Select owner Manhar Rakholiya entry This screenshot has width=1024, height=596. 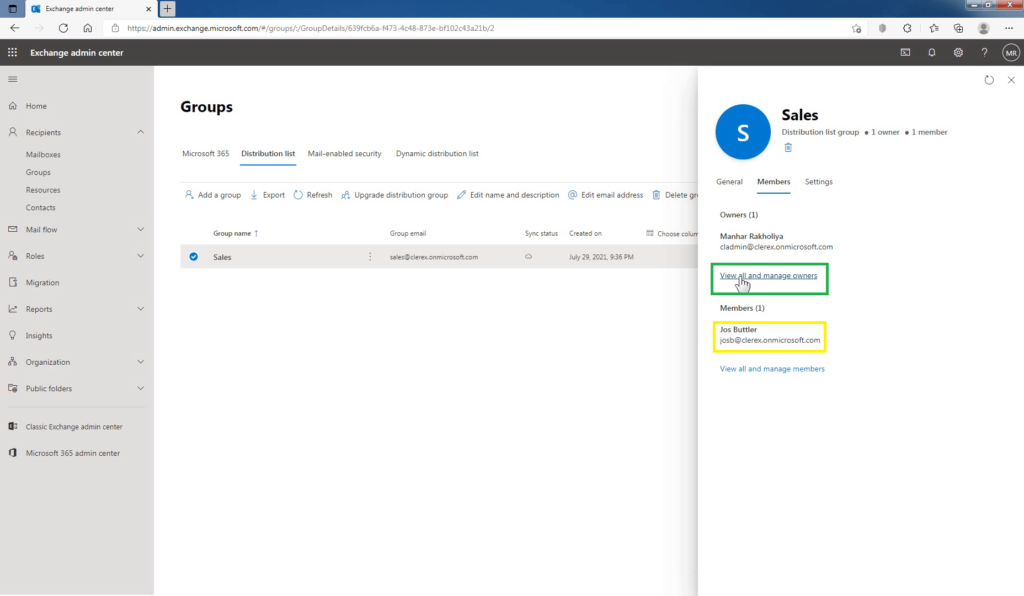point(776,242)
